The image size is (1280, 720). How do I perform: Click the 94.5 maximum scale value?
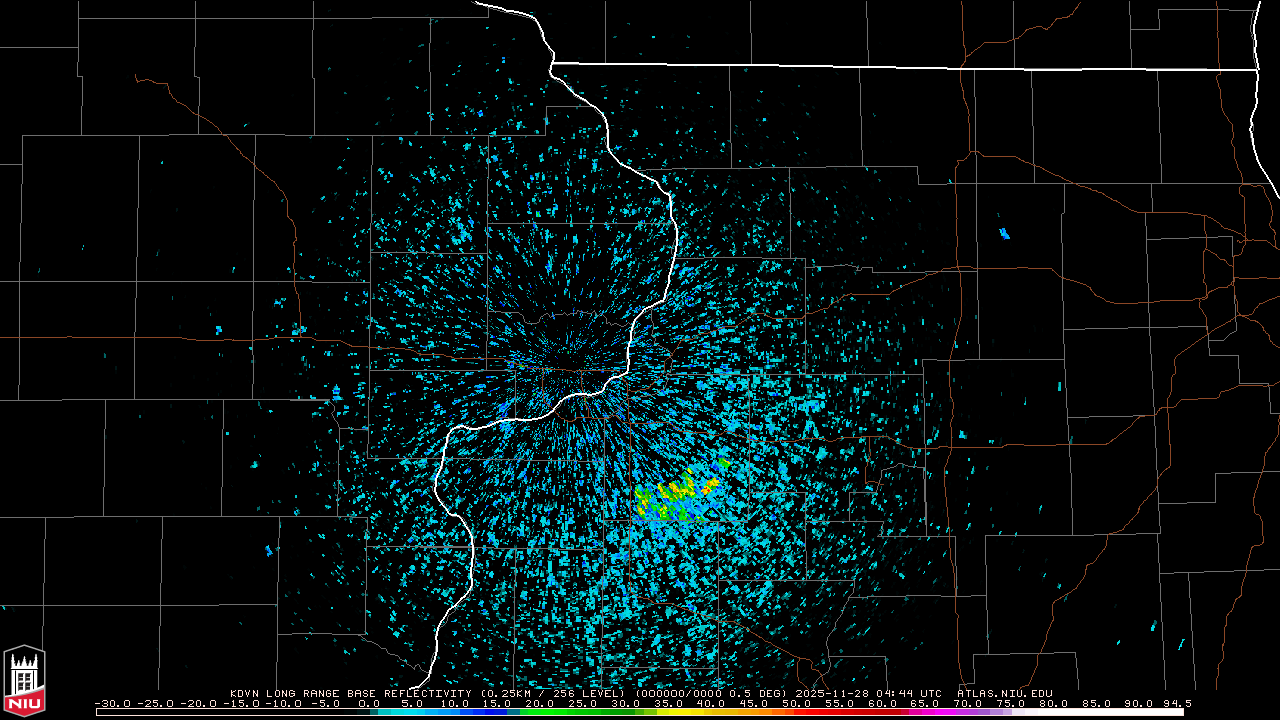click(x=1176, y=703)
